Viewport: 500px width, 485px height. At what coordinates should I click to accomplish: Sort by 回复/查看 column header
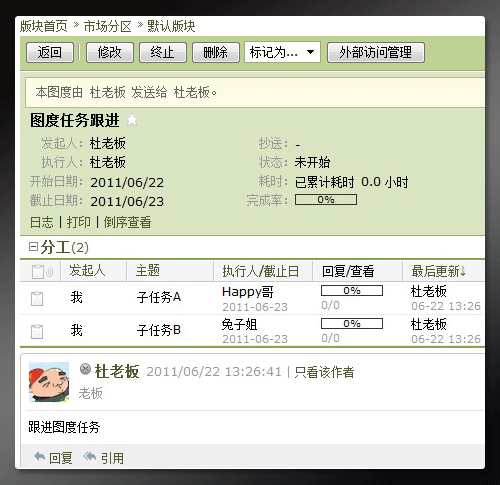coord(348,271)
